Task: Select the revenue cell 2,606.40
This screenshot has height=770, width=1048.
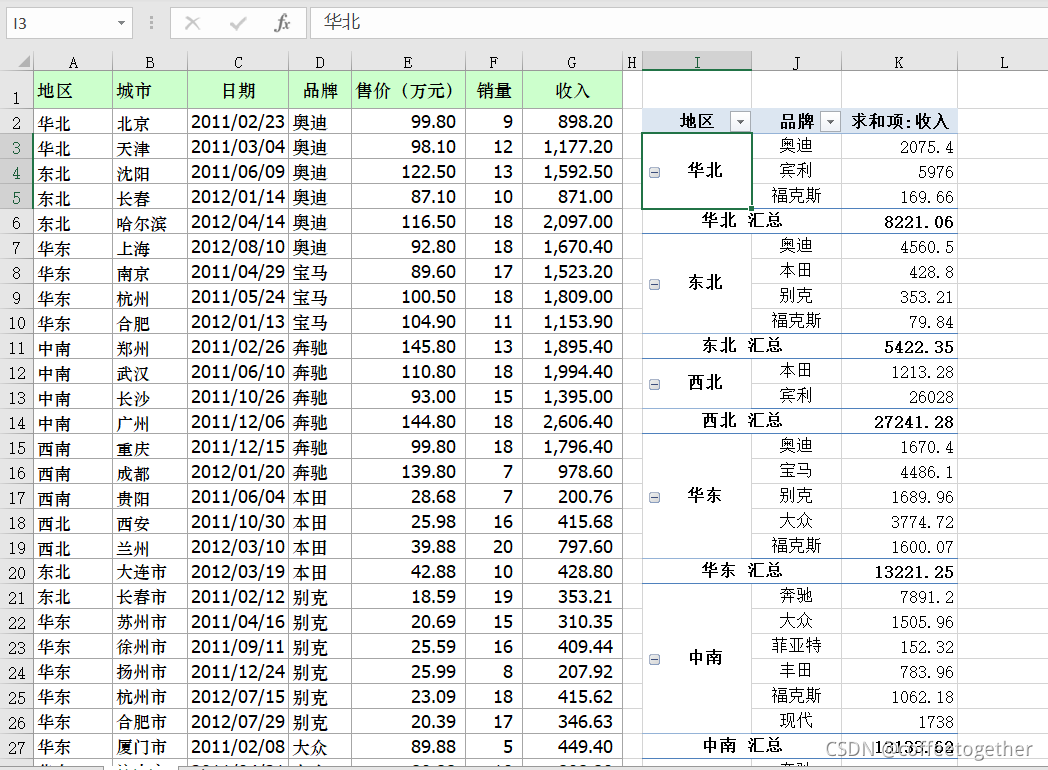Action: coord(572,422)
